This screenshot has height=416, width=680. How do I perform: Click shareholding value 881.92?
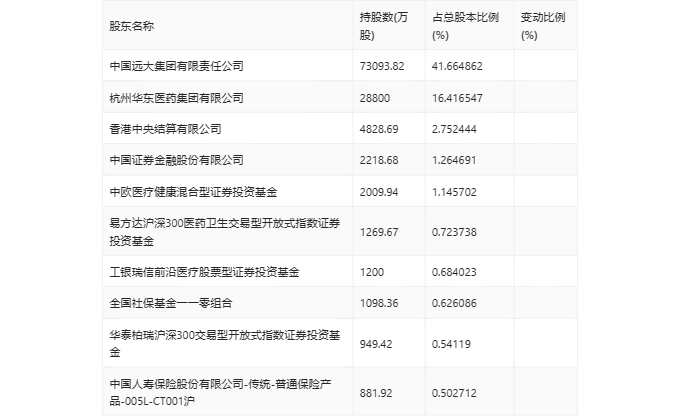pos(376,393)
